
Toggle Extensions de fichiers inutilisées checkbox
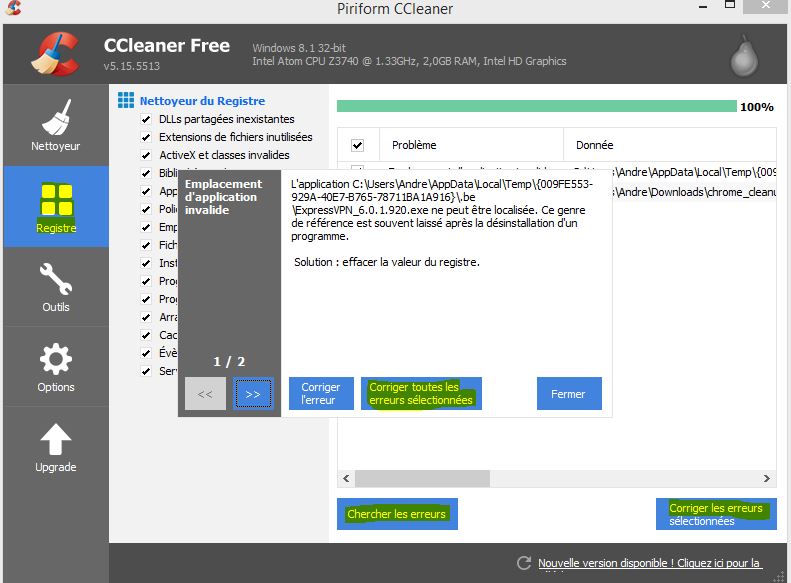[146, 137]
